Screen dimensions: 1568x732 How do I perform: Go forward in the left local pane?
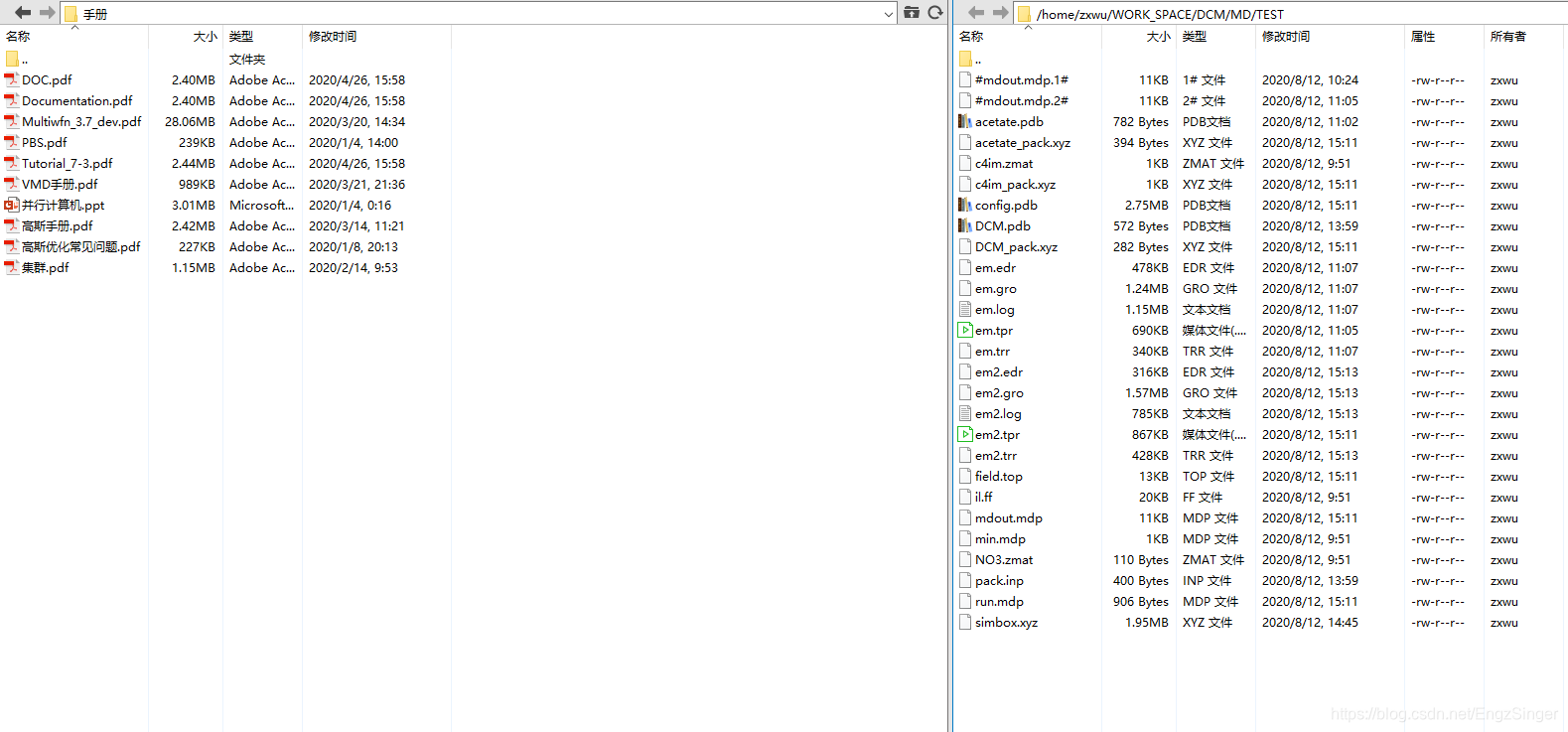point(47,13)
